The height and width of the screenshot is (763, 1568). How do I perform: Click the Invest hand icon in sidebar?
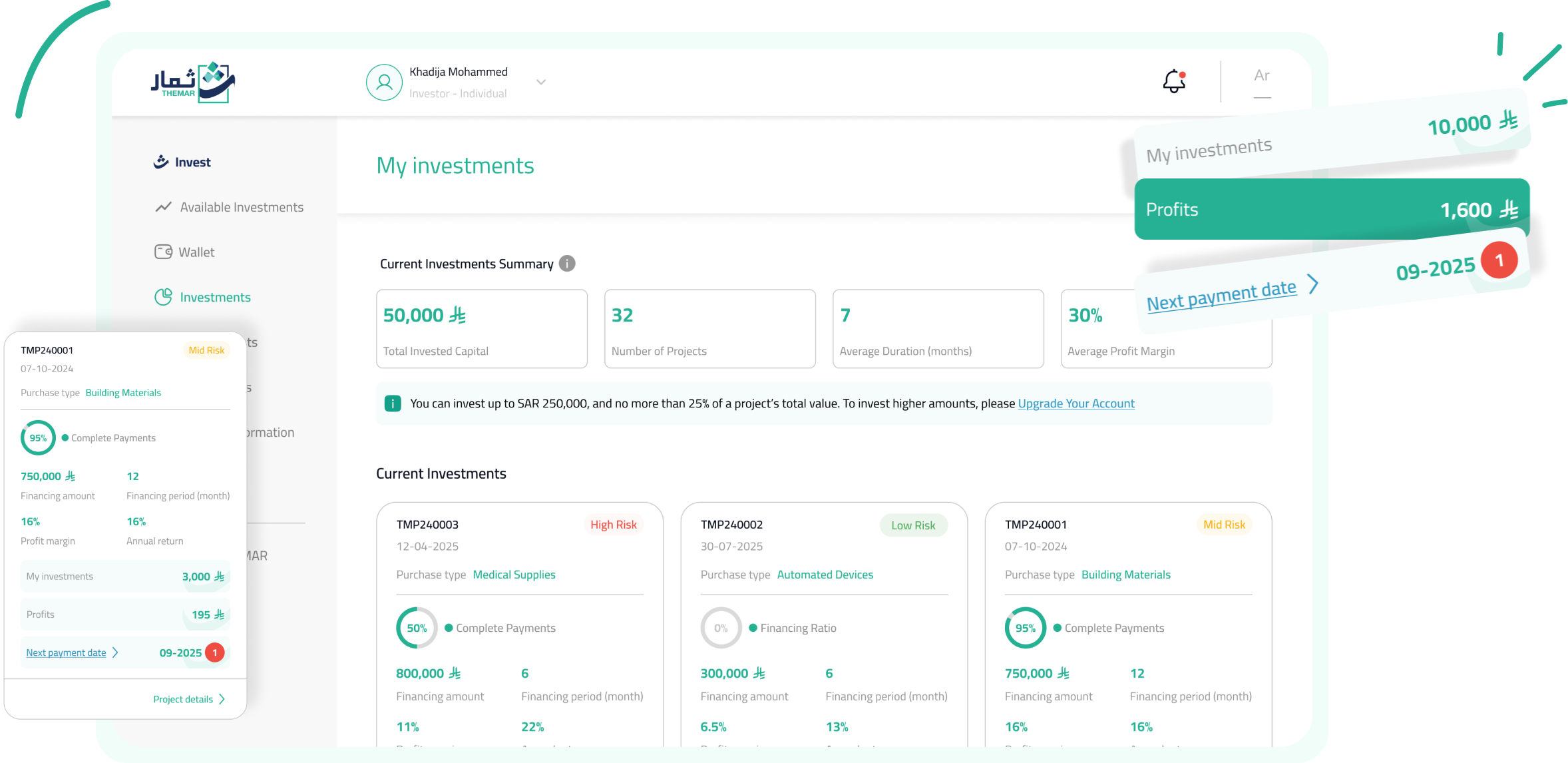coord(161,162)
